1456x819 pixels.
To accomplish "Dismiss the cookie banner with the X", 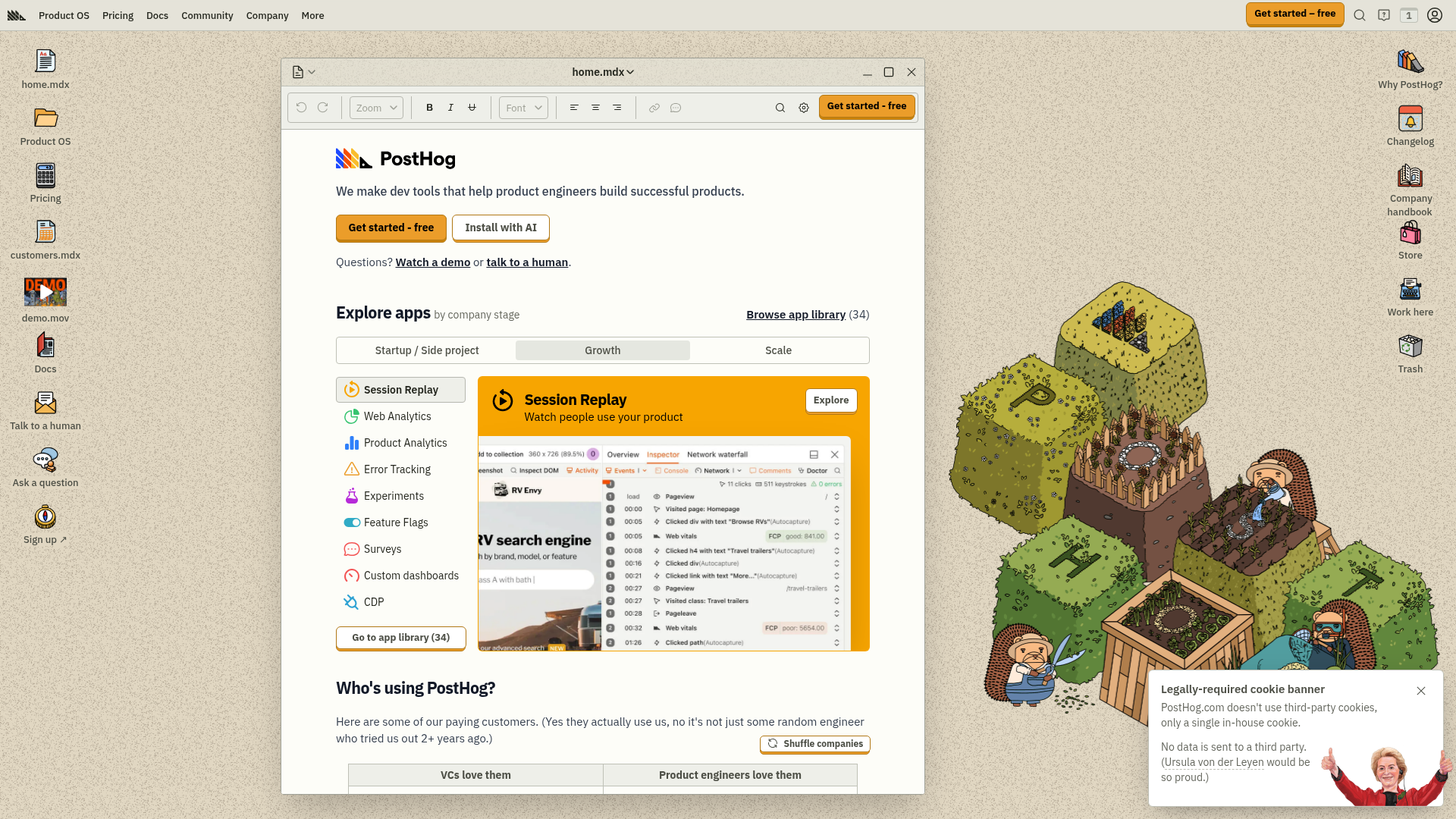I will (x=1421, y=691).
